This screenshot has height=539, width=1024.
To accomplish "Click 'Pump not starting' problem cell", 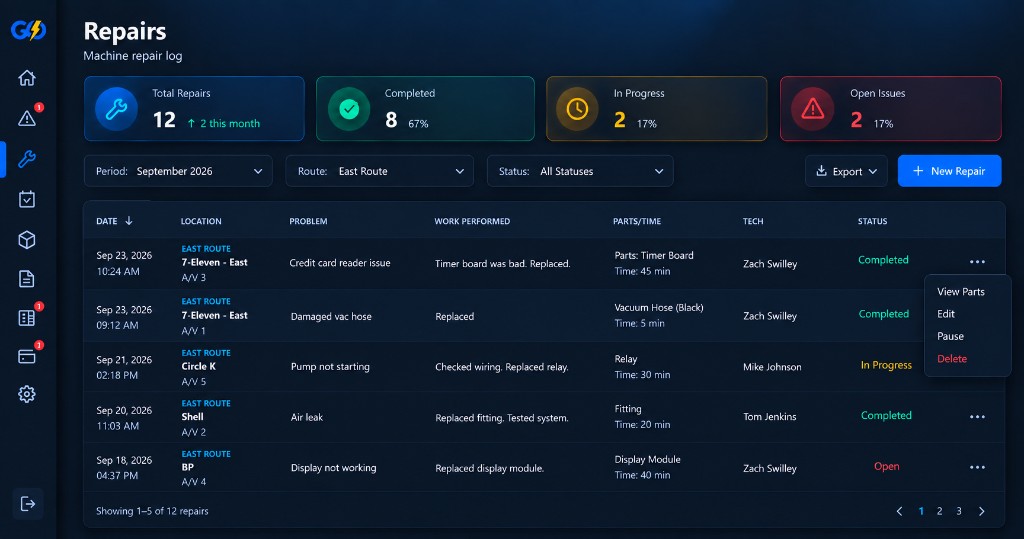I will click(x=330, y=367).
